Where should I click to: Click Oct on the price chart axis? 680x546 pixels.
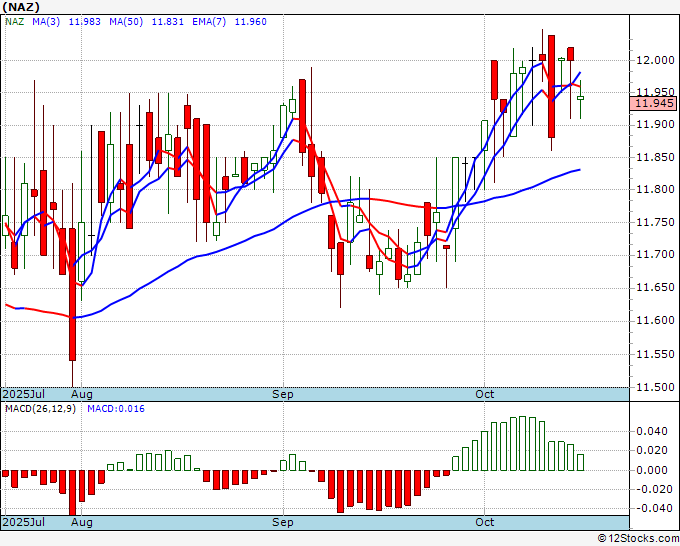point(484,394)
